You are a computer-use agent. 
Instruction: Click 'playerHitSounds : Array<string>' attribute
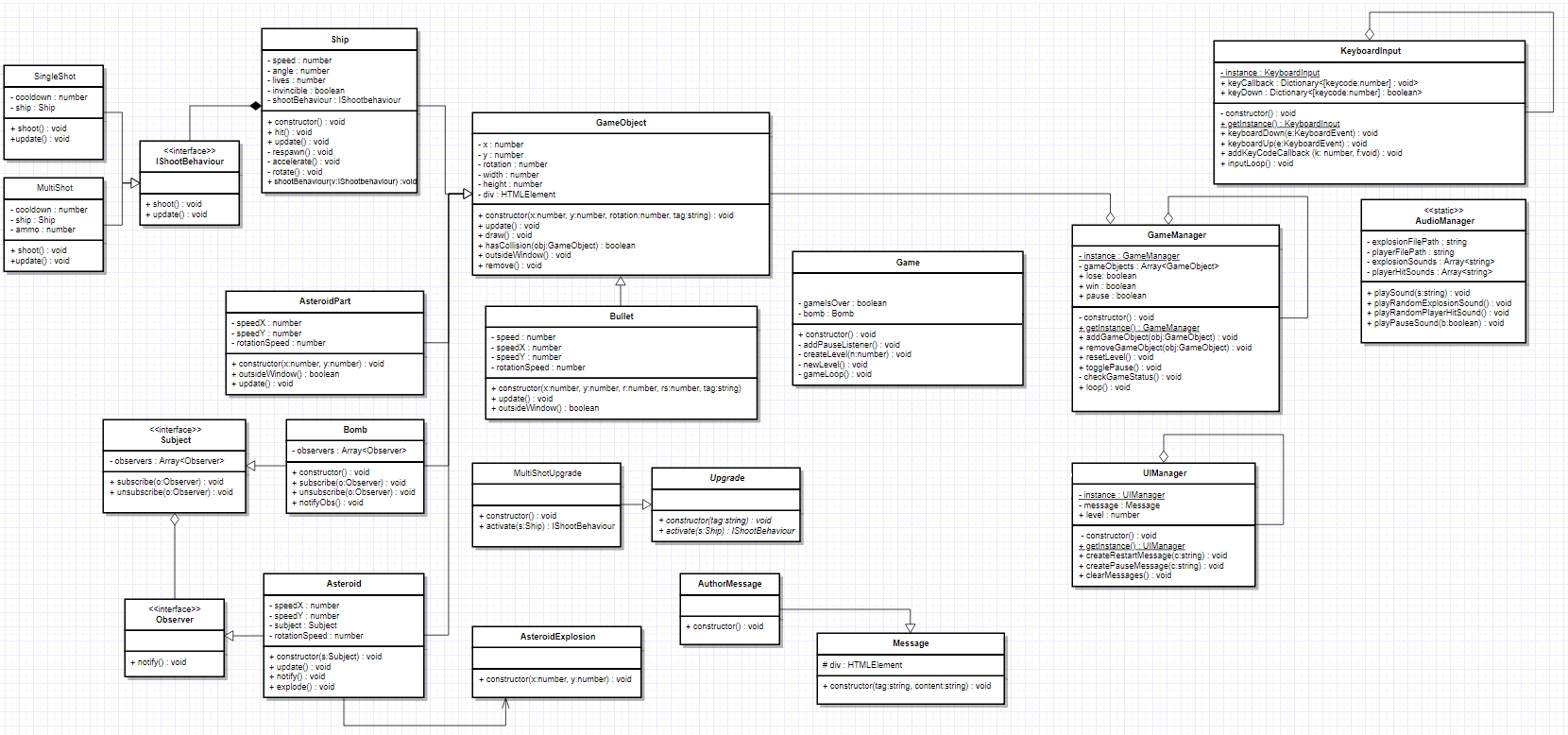(1429, 272)
